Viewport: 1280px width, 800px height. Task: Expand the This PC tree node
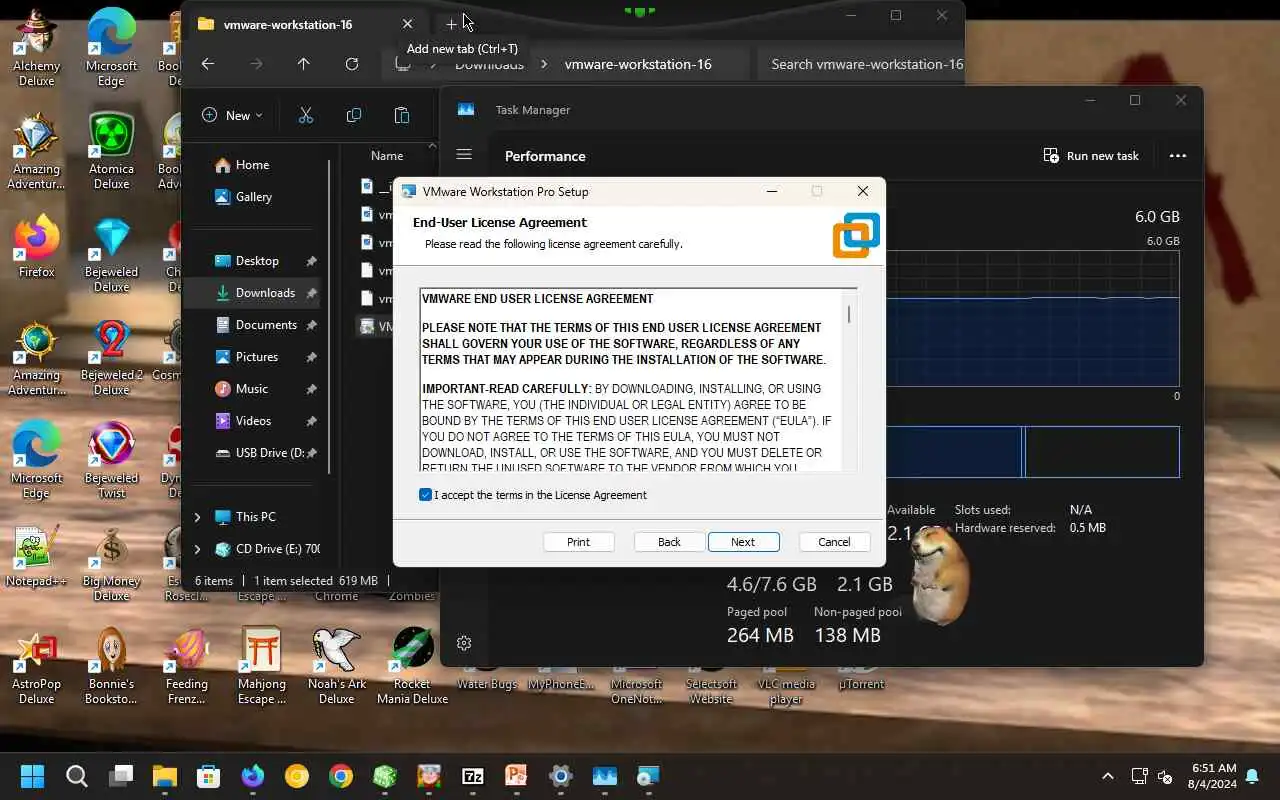(197, 517)
